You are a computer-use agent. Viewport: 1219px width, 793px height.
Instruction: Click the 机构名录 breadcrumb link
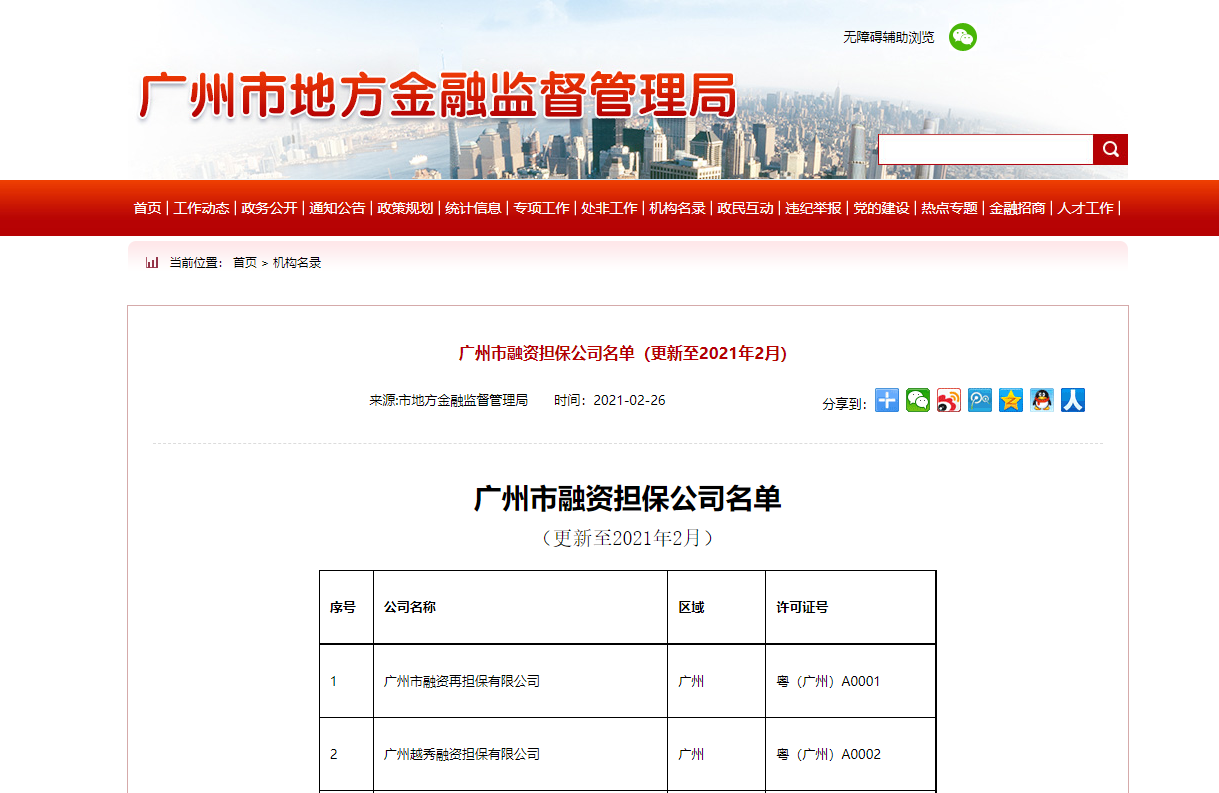297,263
